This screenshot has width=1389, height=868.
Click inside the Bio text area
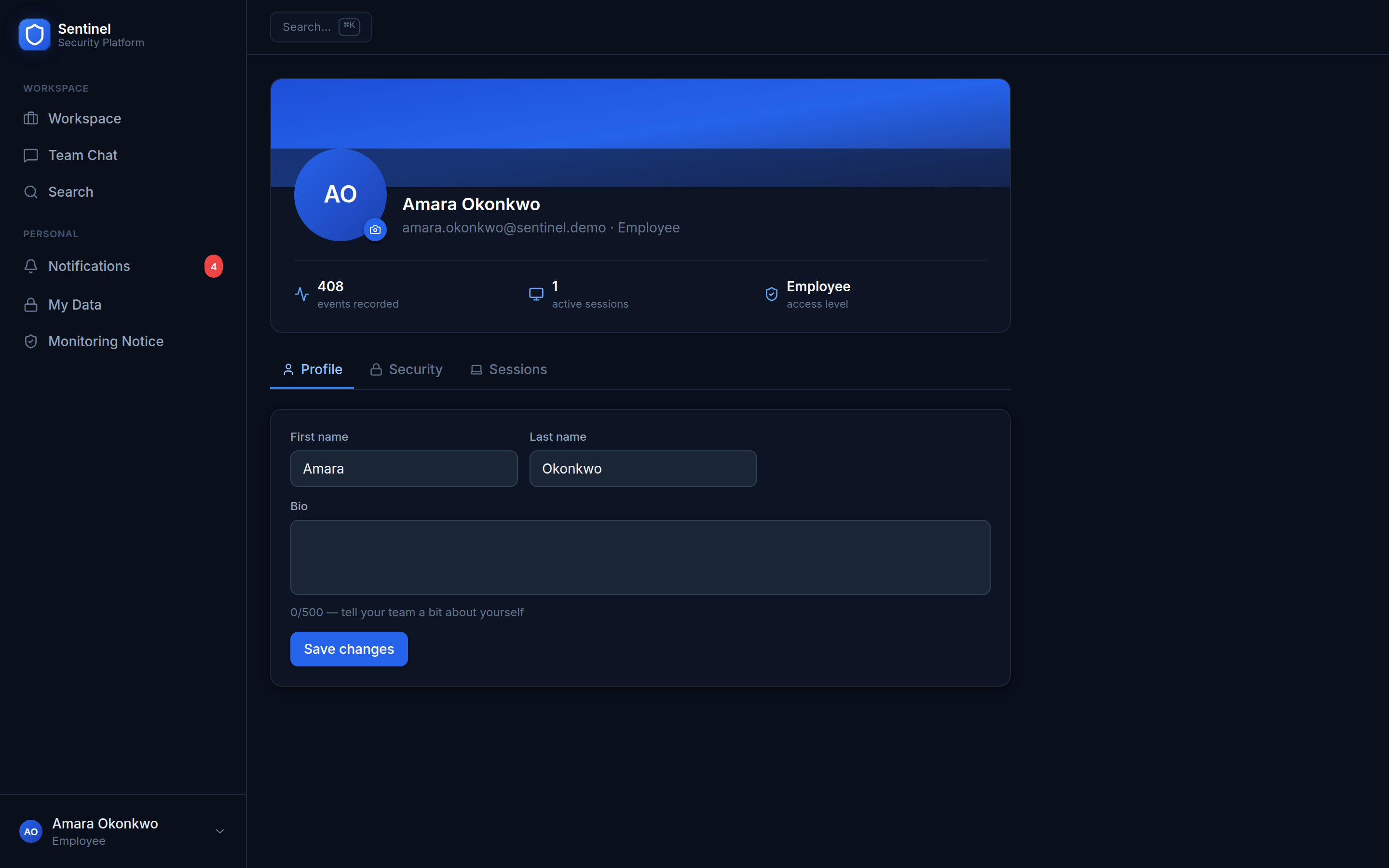pyautogui.click(x=640, y=557)
